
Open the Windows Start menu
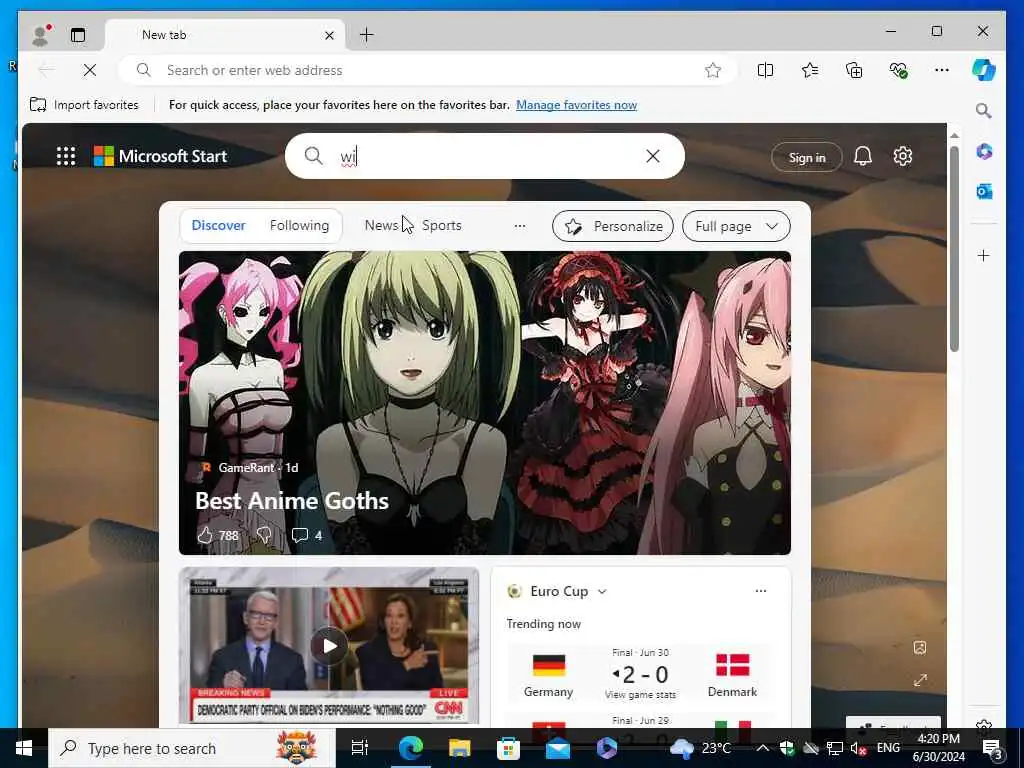(24, 748)
